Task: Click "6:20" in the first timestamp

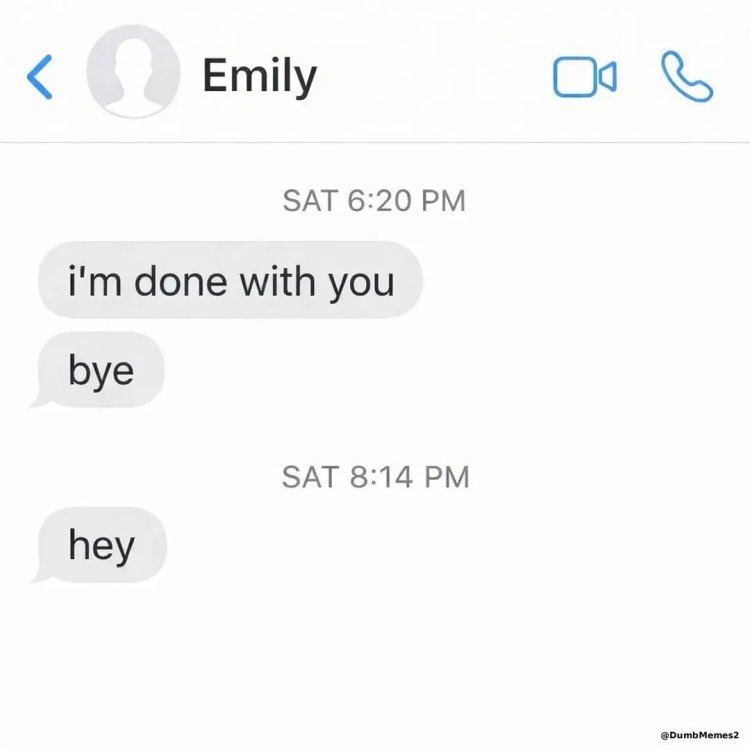Action: point(379,200)
